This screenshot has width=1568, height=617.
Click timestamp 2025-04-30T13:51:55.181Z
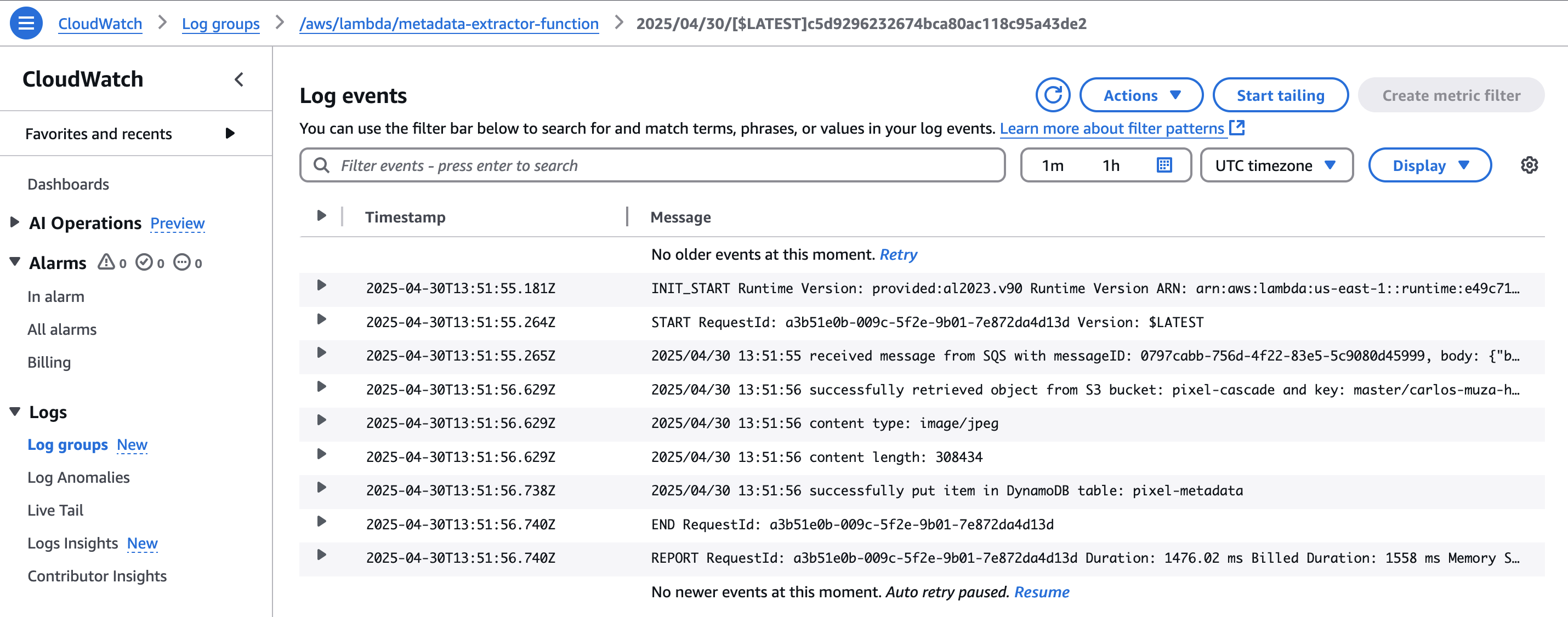tap(460, 288)
